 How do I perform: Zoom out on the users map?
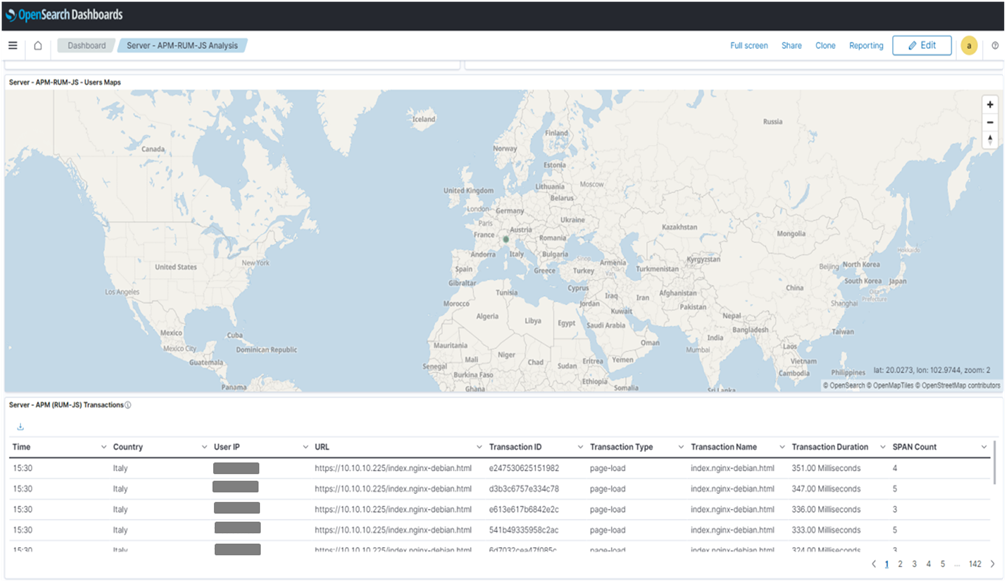[x=990, y=122]
